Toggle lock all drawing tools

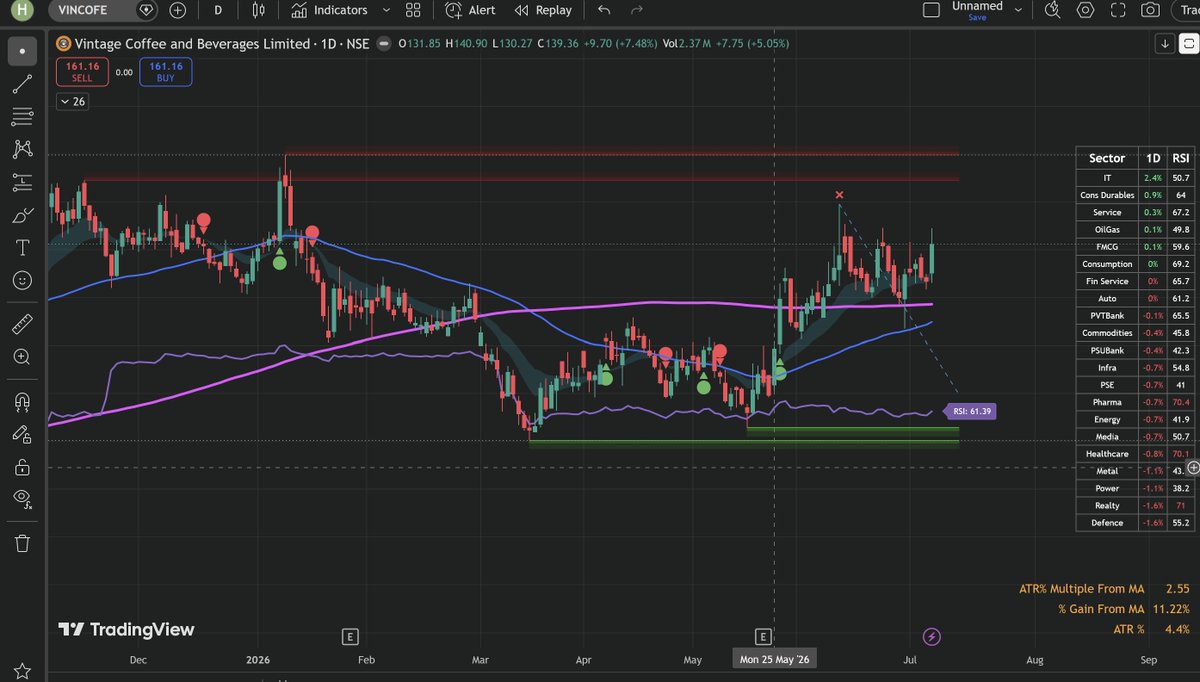(22, 466)
